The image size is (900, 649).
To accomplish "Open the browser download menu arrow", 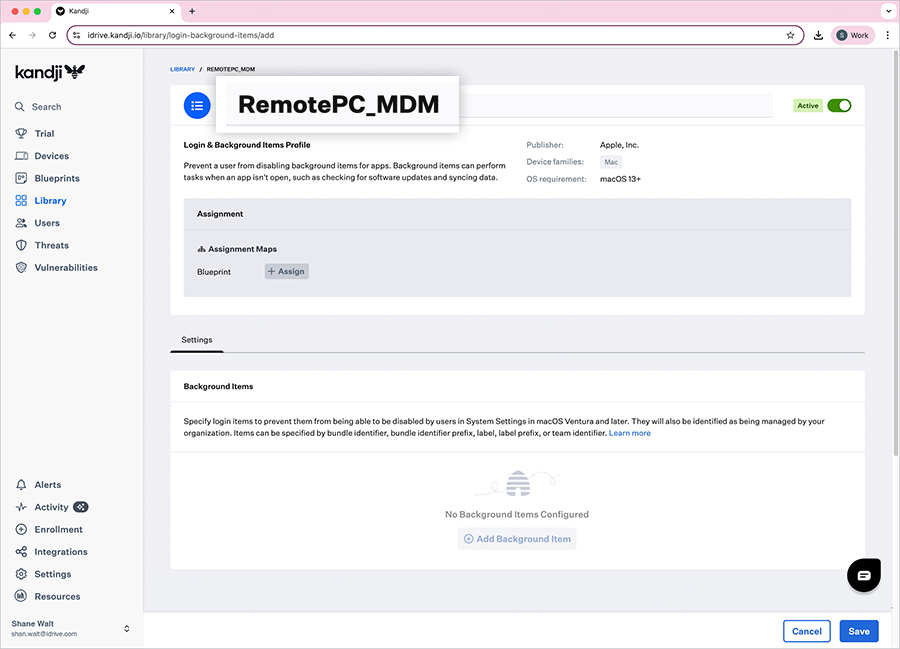I will pyautogui.click(x=818, y=34).
